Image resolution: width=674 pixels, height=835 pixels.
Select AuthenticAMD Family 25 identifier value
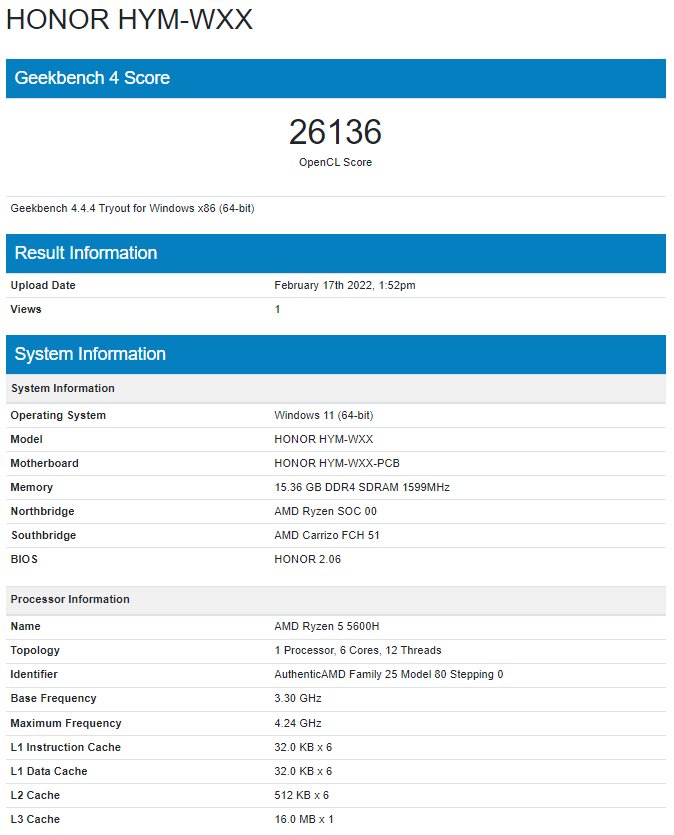pos(389,674)
